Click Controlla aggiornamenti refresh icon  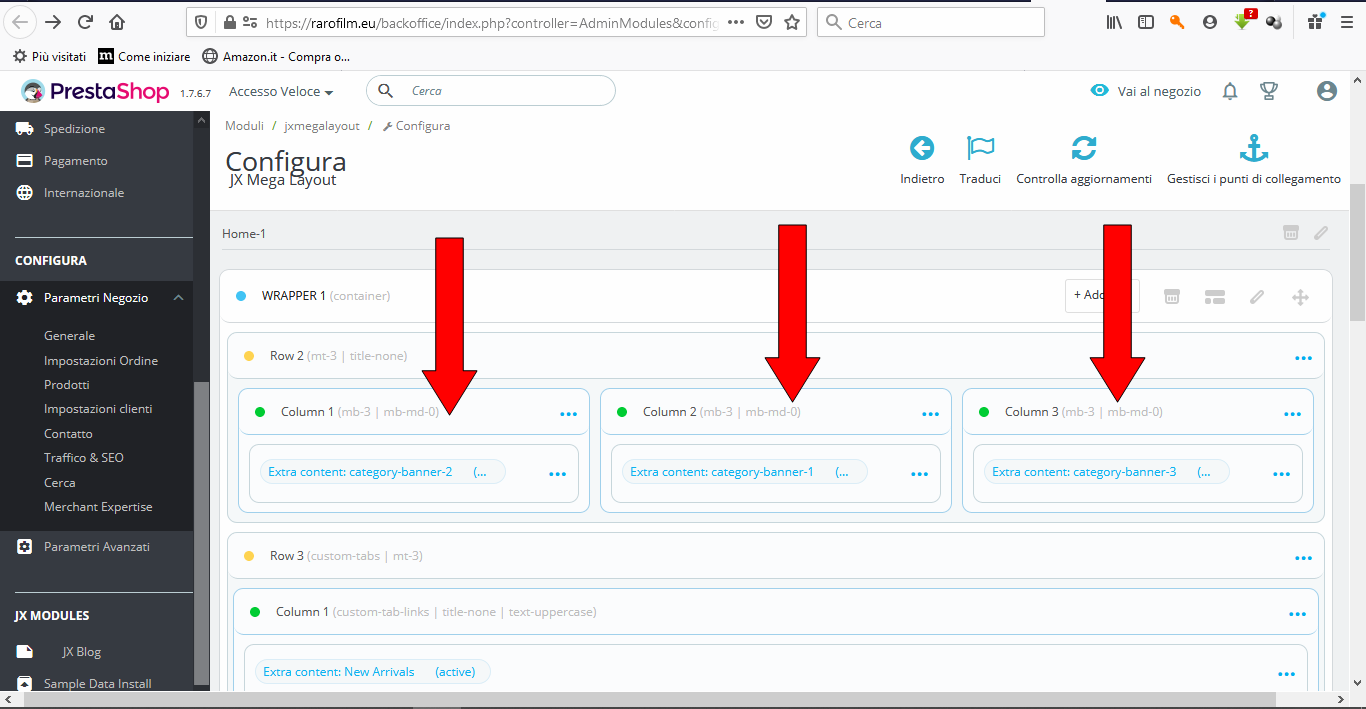pyautogui.click(x=1084, y=148)
